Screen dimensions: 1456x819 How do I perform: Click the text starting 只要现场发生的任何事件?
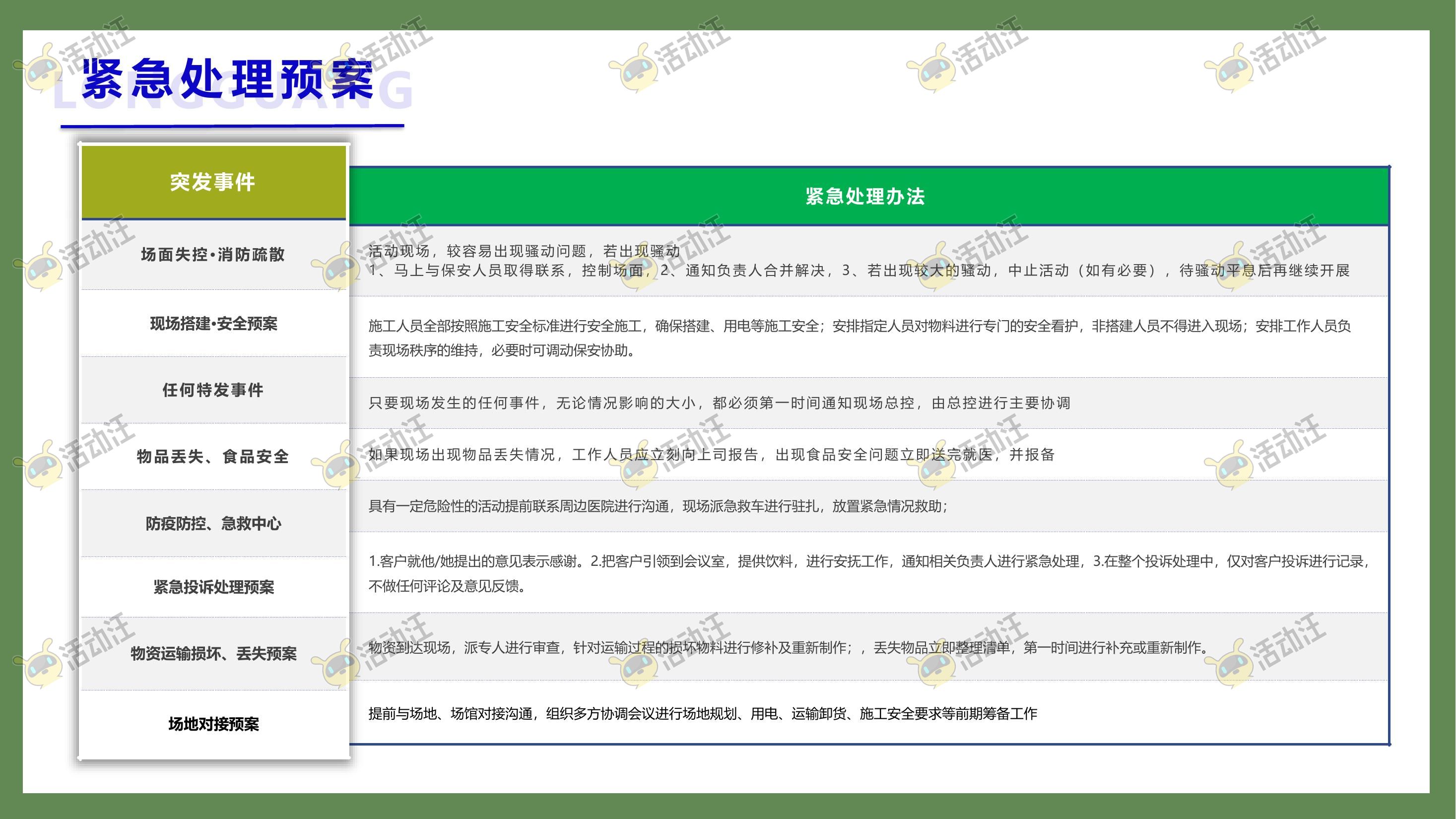click(719, 403)
